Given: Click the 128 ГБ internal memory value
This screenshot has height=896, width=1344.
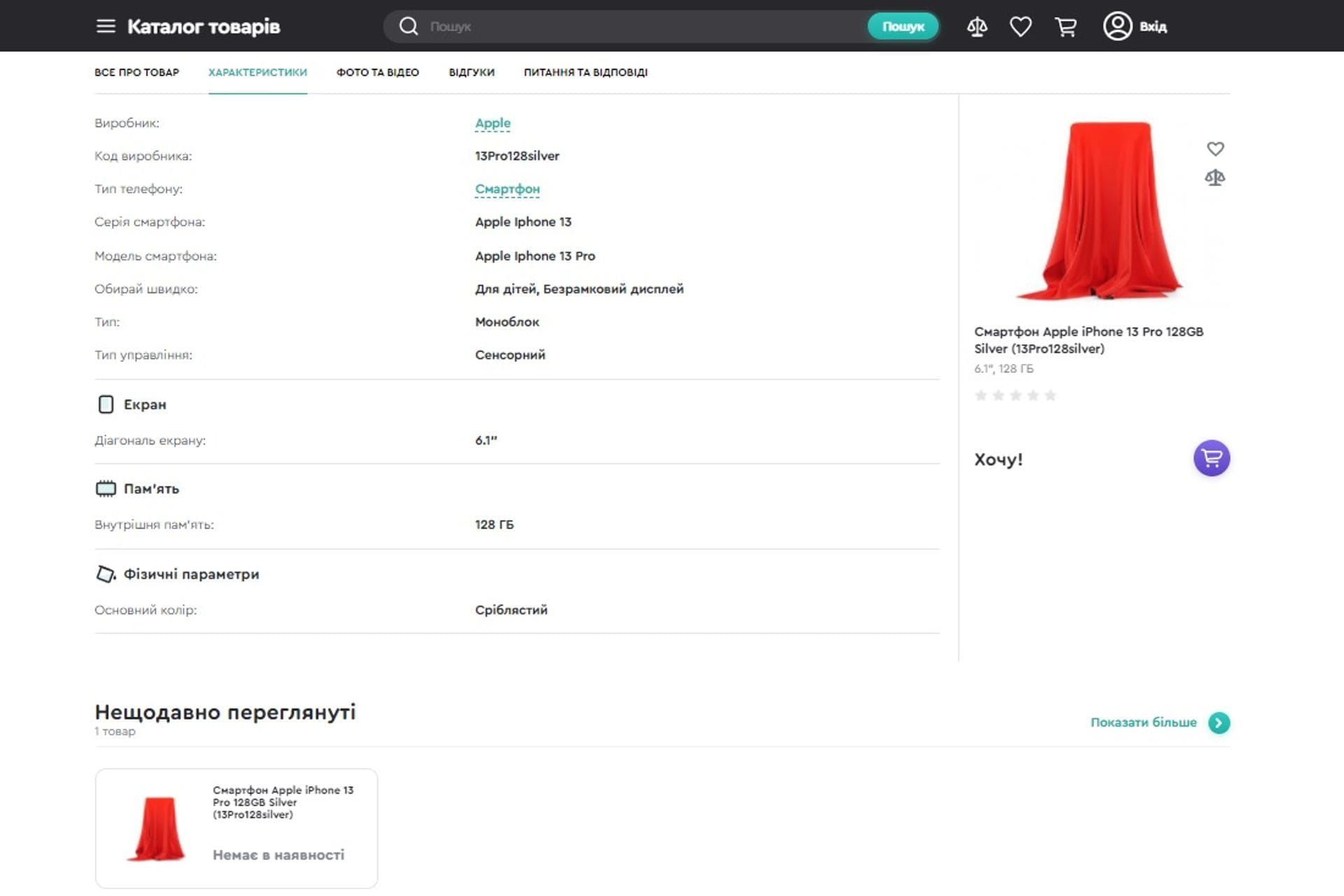Looking at the screenshot, I should pyautogui.click(x=494, y=524).
